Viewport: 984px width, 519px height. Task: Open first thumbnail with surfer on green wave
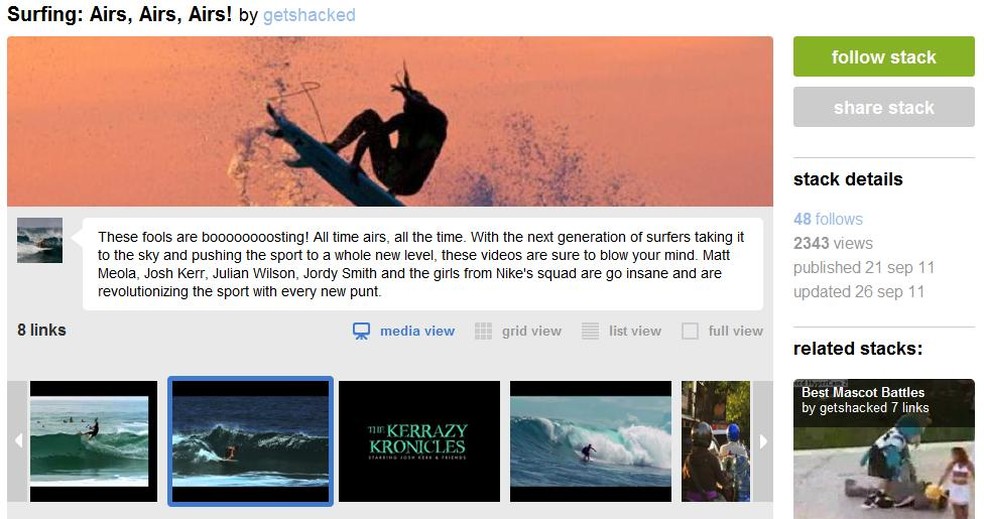(93, 441)
